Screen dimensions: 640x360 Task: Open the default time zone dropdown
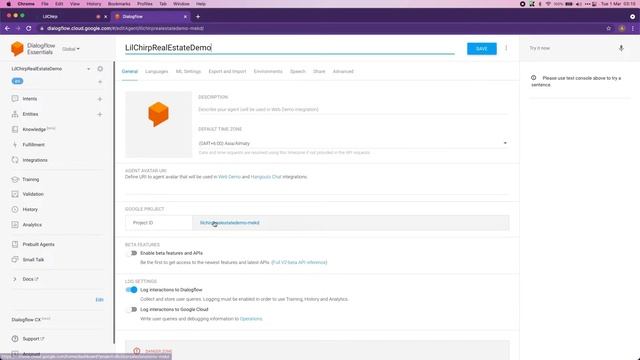tap(353, 143)
